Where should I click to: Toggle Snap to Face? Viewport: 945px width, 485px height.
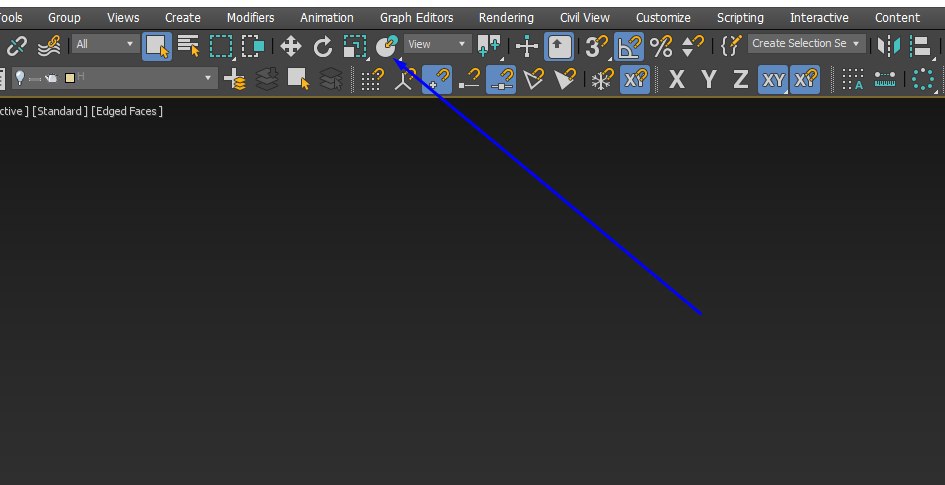[x=565, y=80]
